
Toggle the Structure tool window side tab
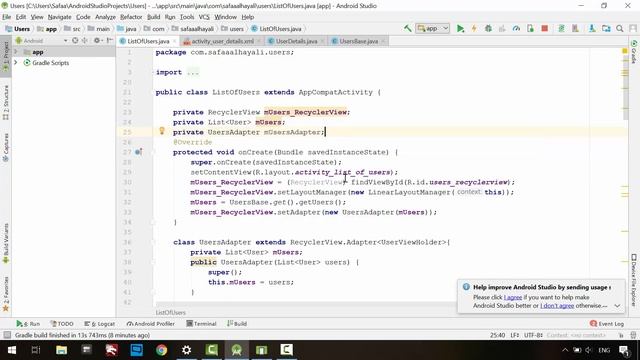(x=6, y=102)
